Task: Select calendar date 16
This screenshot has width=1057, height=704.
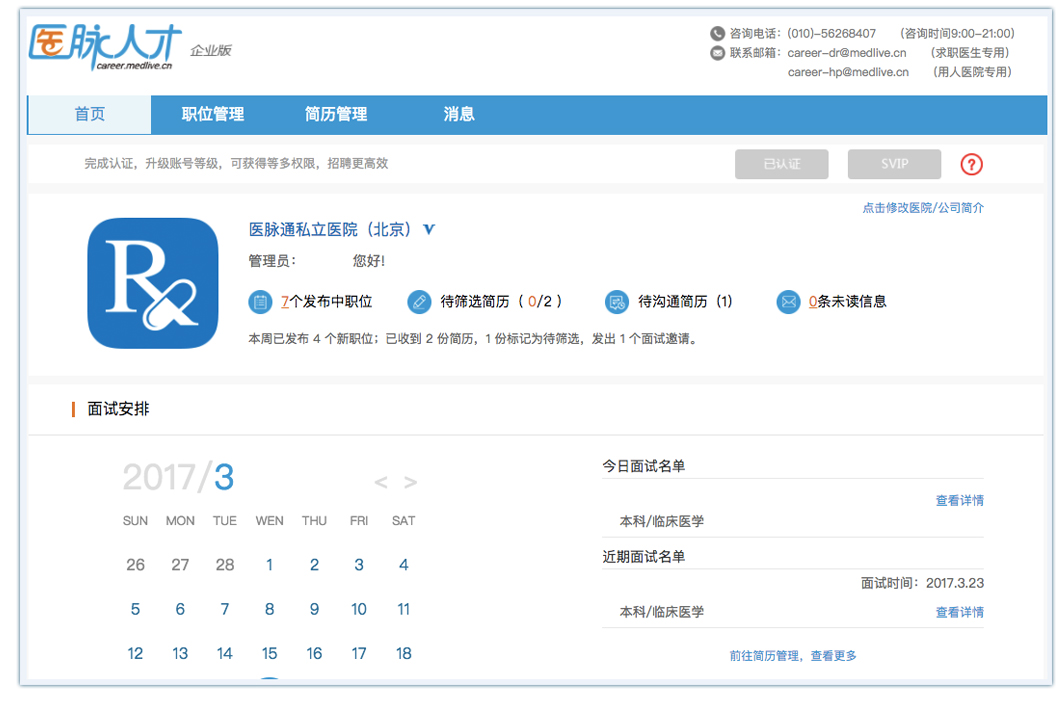Action: pyautogui.click(x=314, y=653)
